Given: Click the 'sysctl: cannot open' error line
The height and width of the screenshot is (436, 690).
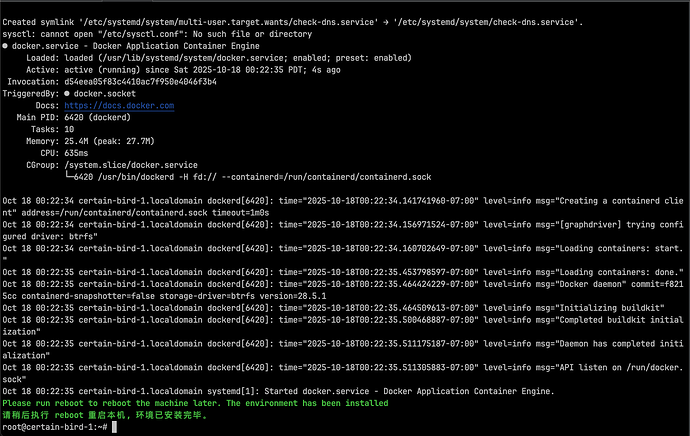Looking at the screenshot, I should (157, 34).
